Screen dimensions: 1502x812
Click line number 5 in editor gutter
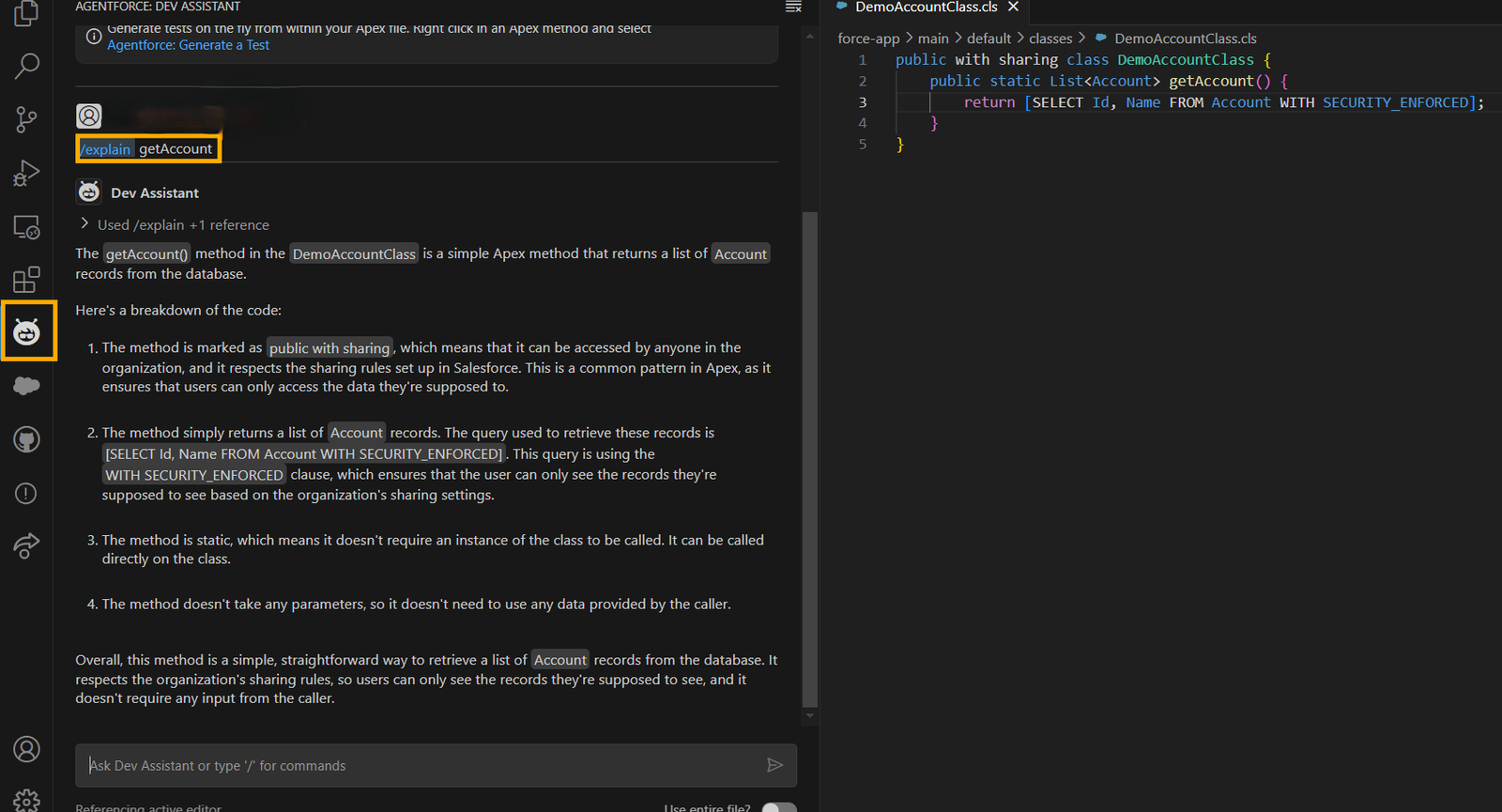point(862,145)
